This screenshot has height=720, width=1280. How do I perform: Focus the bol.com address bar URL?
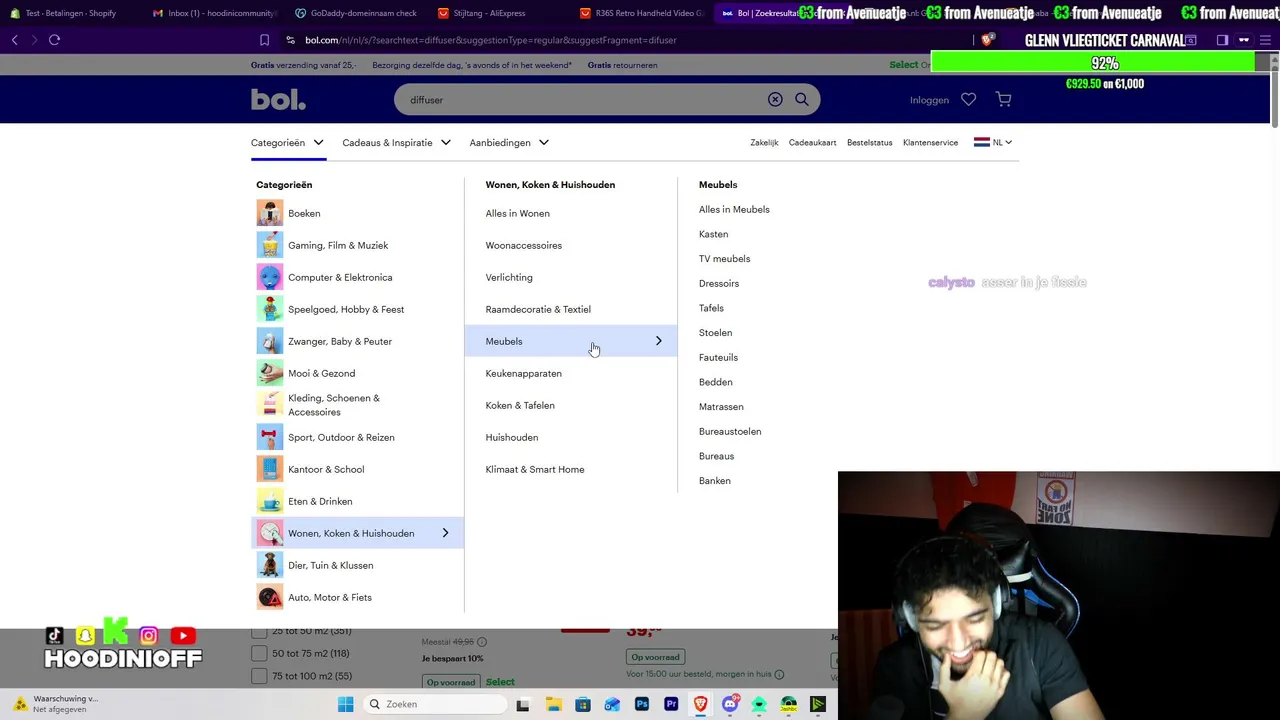tap(490, 40)
